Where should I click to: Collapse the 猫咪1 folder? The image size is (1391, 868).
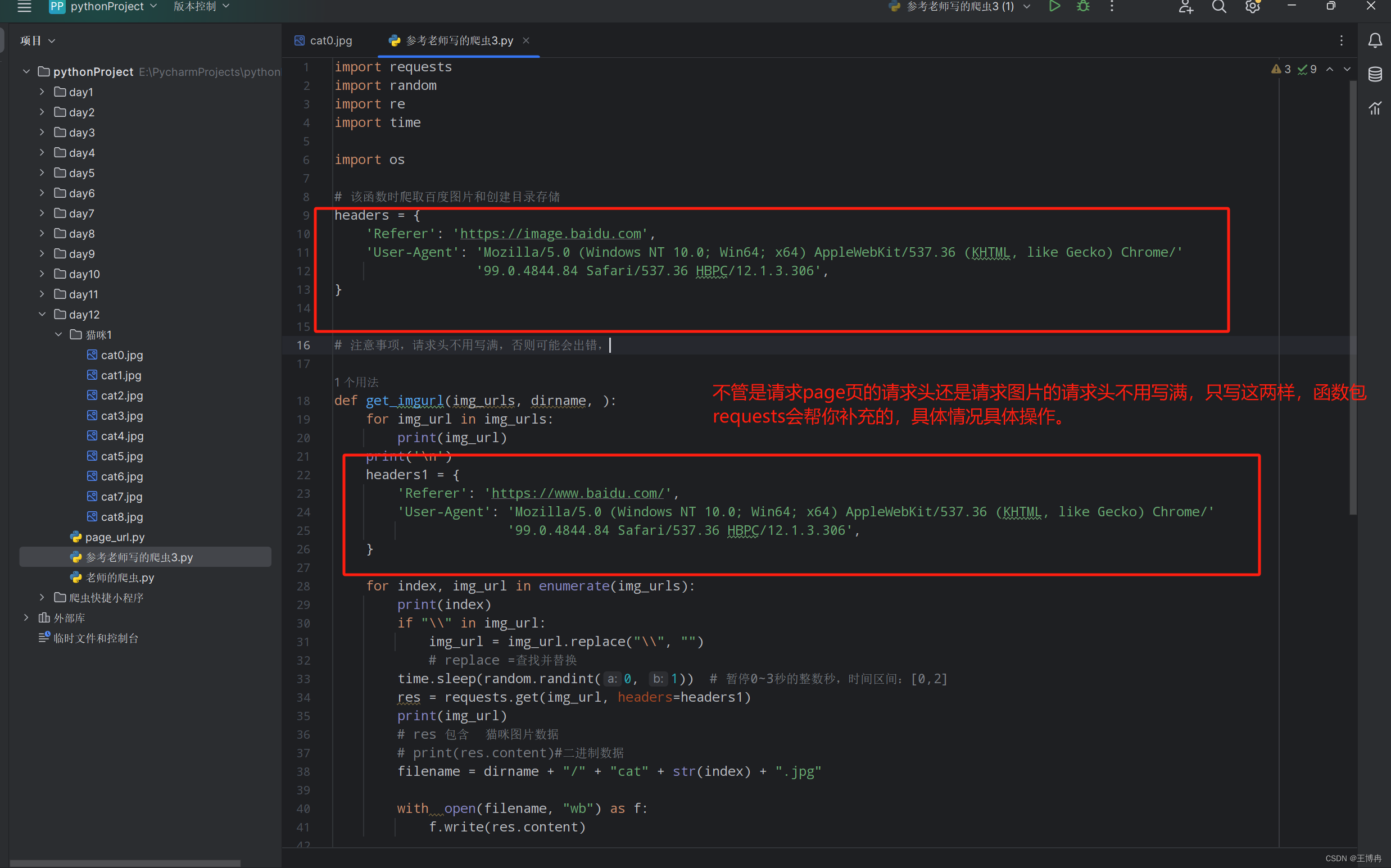tap(58, 334)
